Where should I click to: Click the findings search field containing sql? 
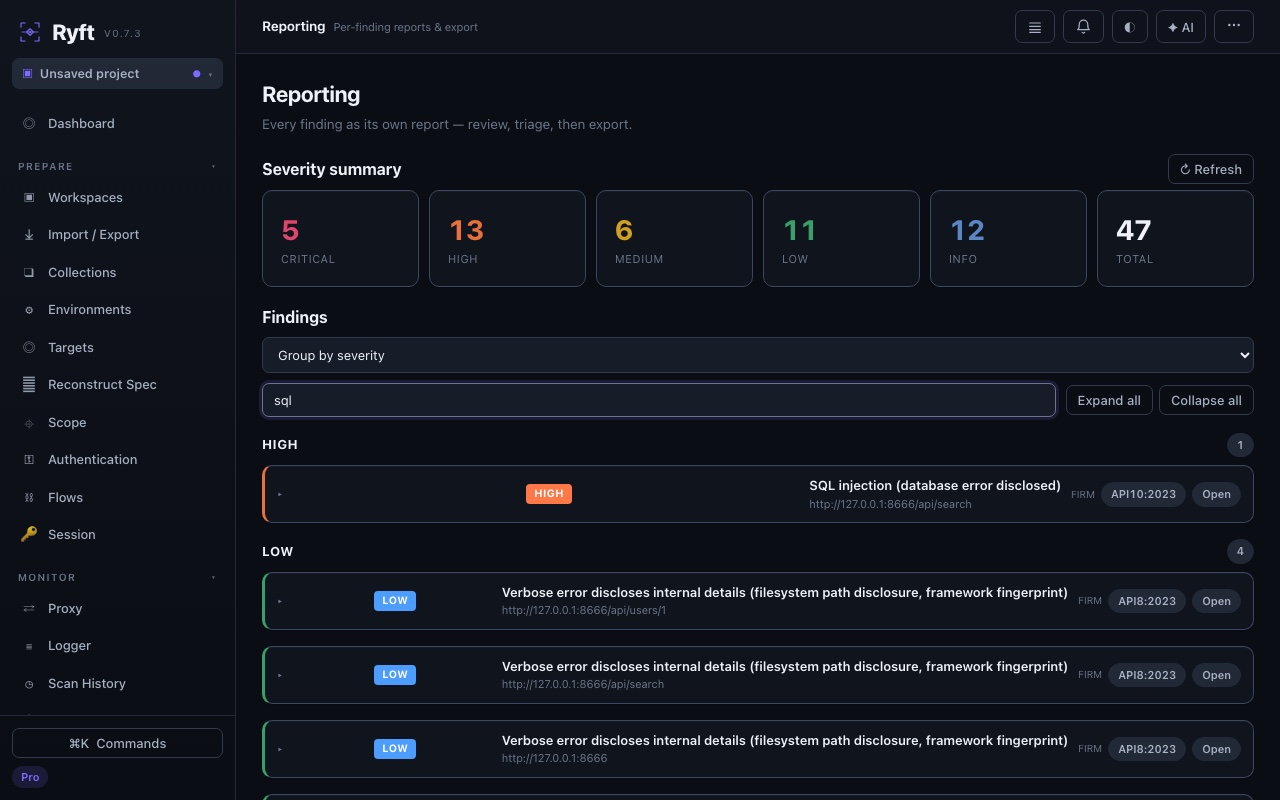(x=659, y=400)
